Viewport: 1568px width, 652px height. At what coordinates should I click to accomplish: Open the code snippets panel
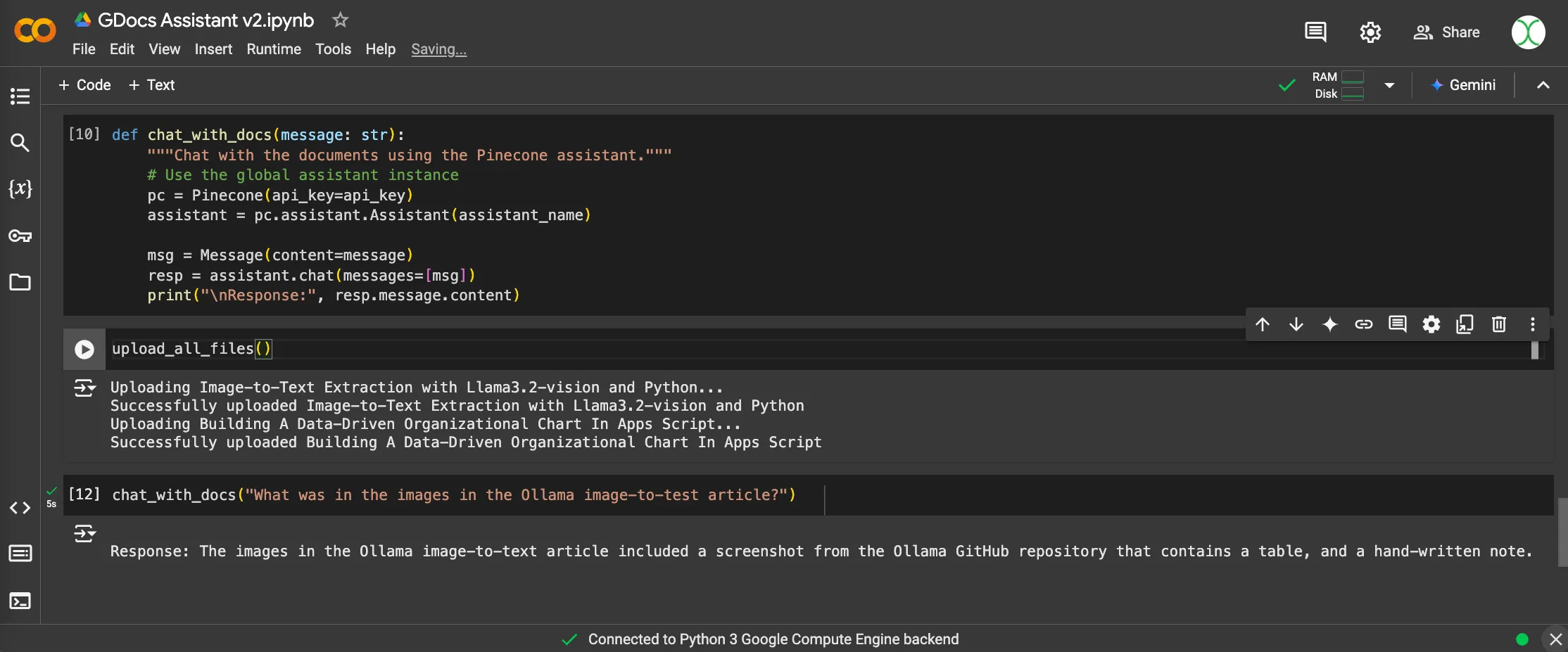(x=20, y=508)
